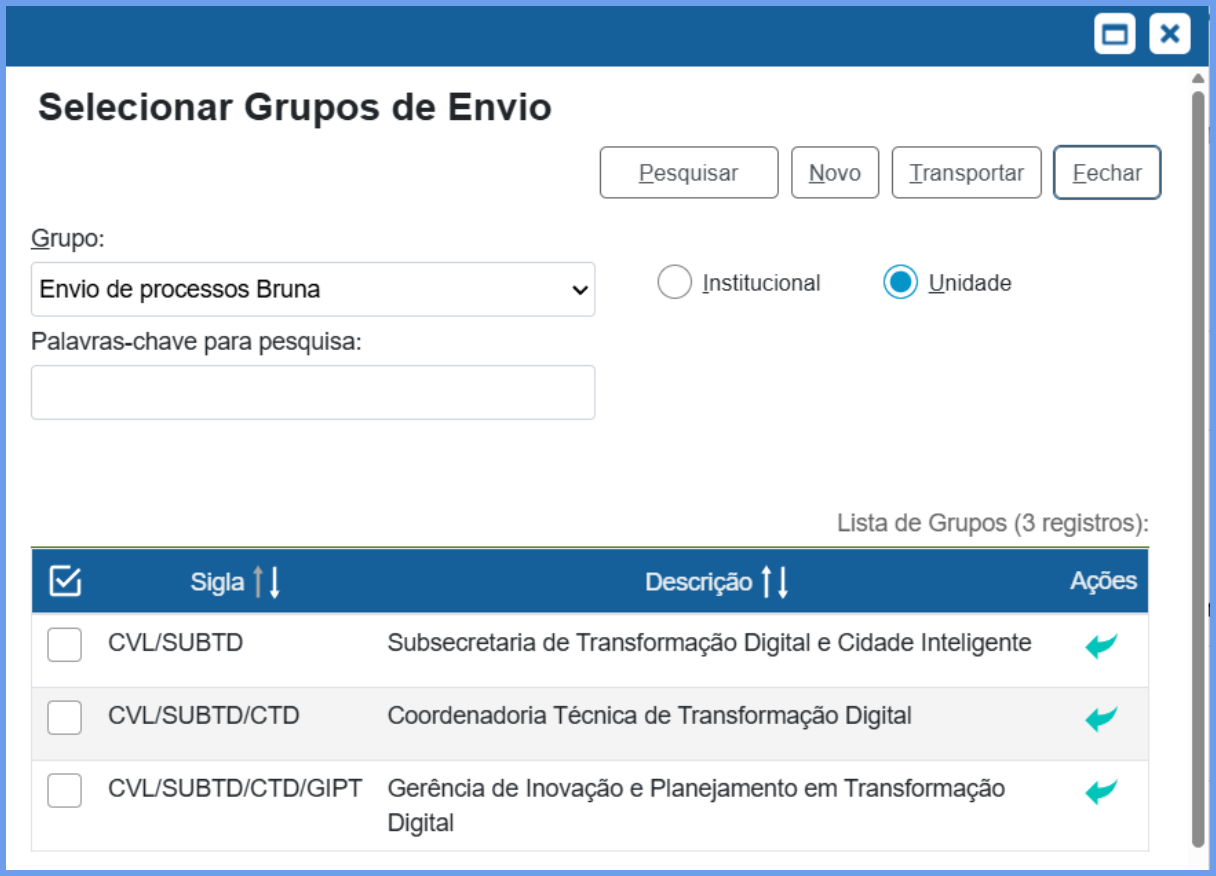Screen dimensions: 1216x876
Task: Sort Descrição column ascending arrow
Action: 767,582
